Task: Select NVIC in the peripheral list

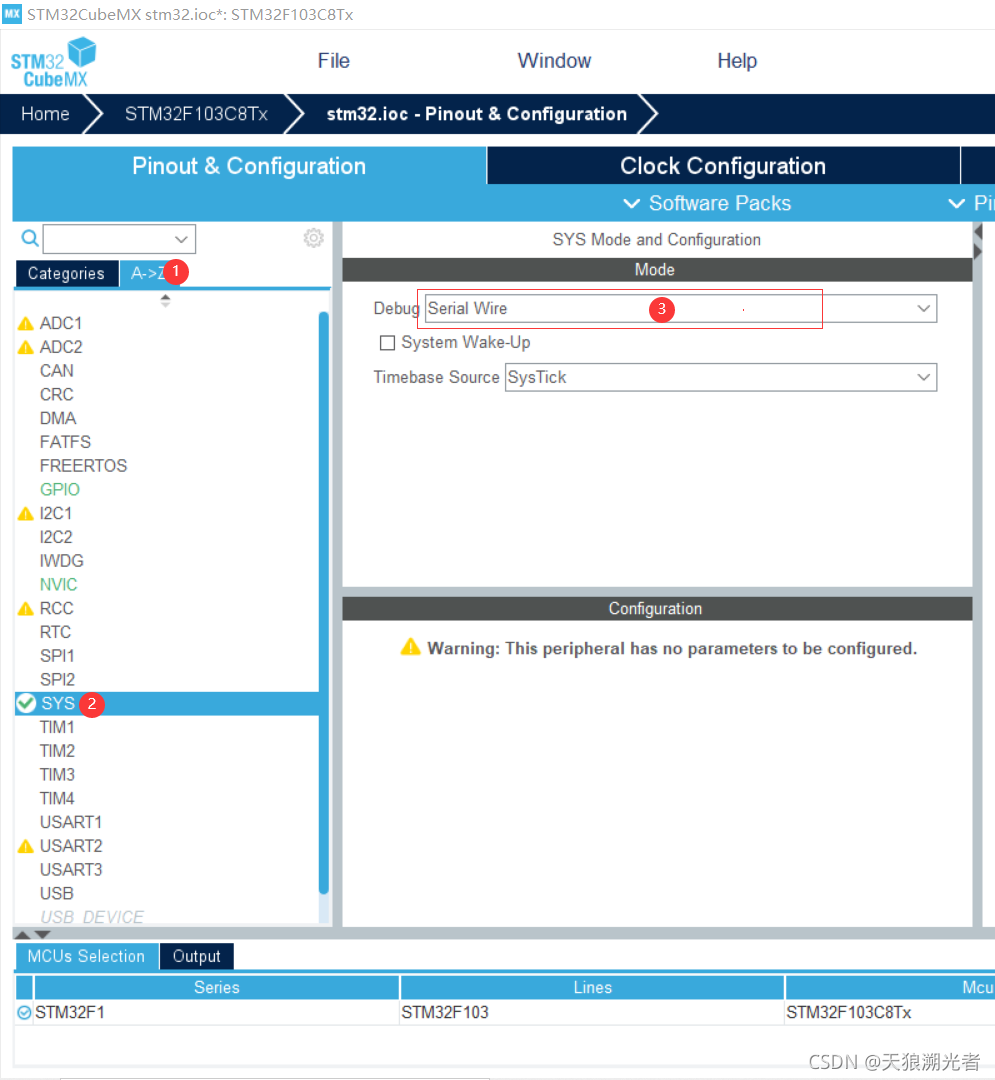Action: tap(59, 585)
